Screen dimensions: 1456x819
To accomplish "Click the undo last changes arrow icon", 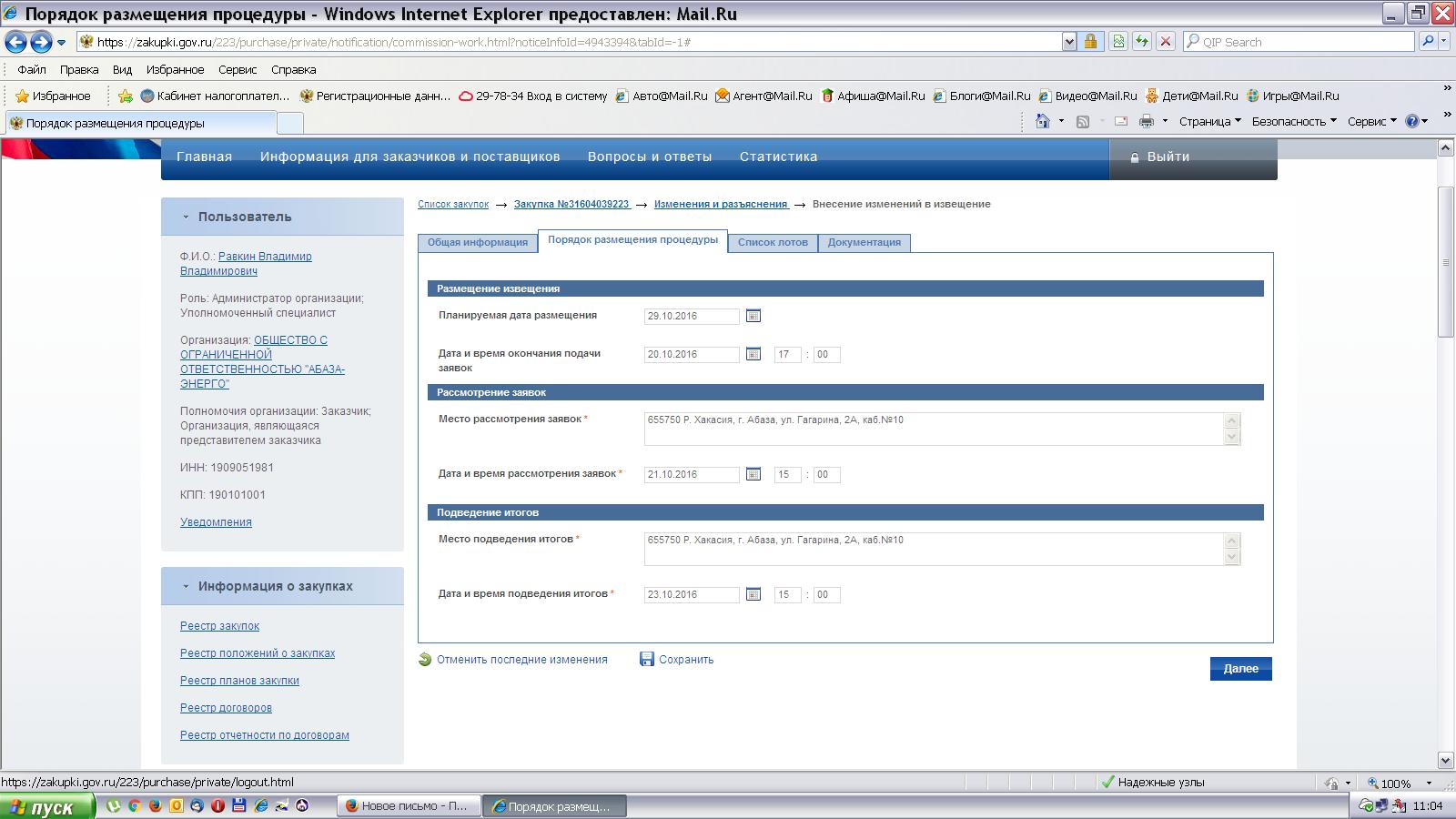I will pyautogui.click(x=425, y=660).
